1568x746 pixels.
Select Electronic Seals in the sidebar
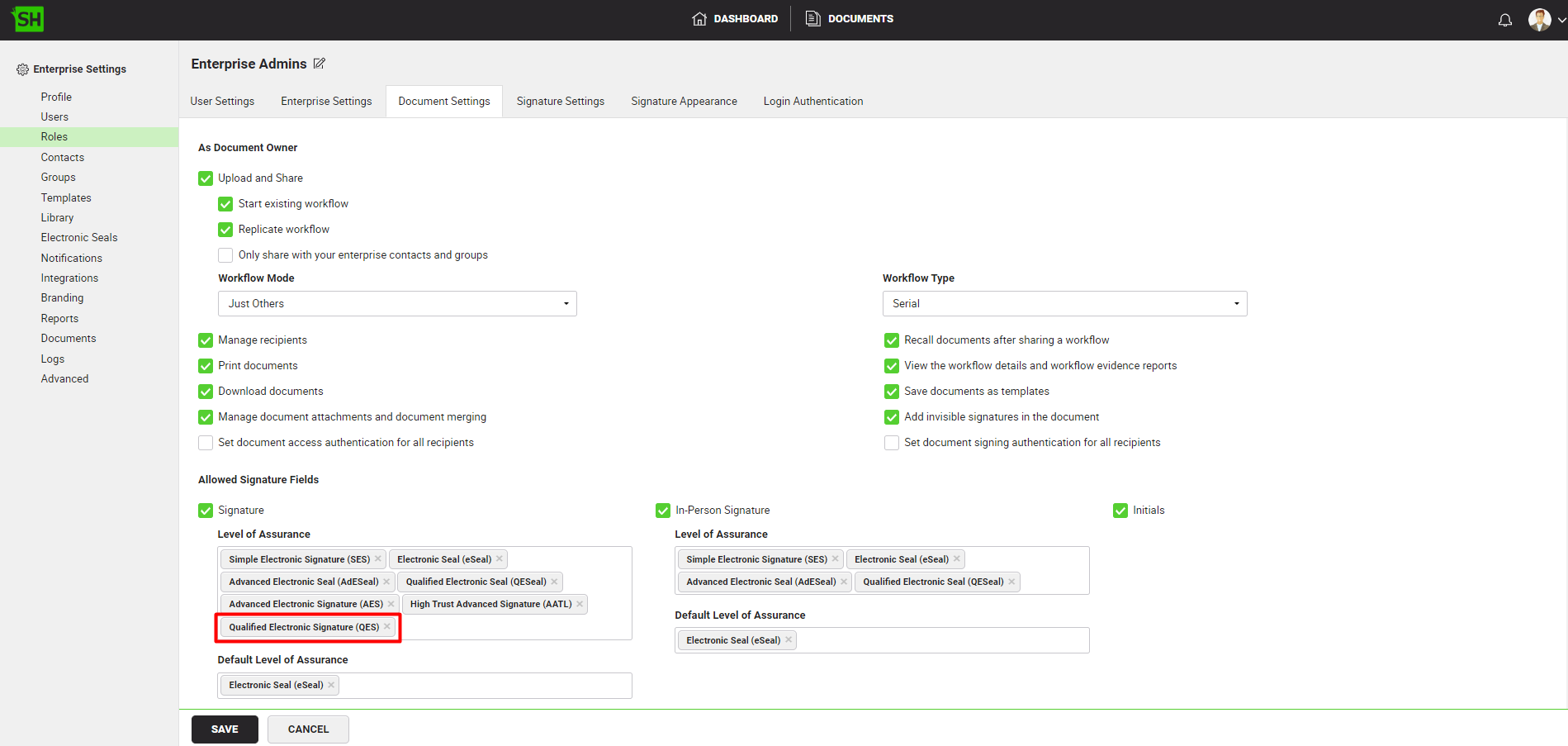click(79, 238)
